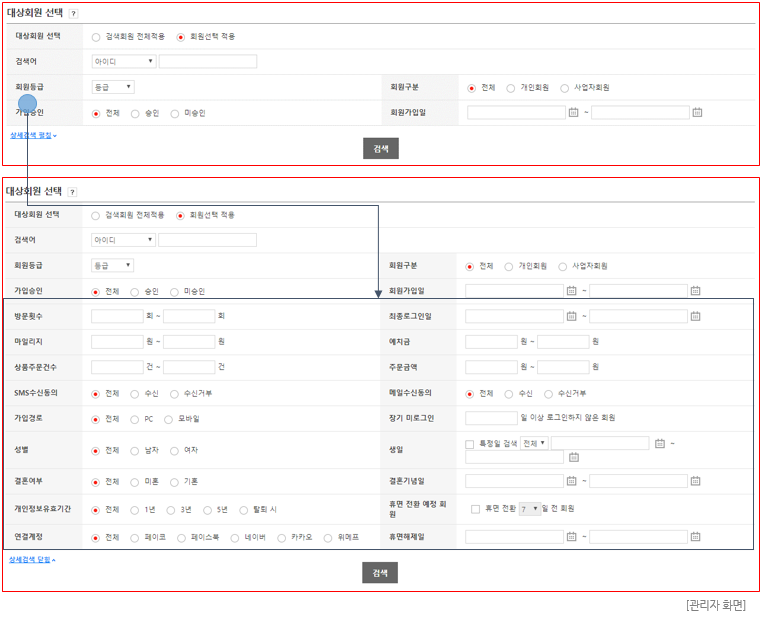763x624 pixels.
Task: Choose 수신거부 for SMS수신동의
Action: point(174,394)
